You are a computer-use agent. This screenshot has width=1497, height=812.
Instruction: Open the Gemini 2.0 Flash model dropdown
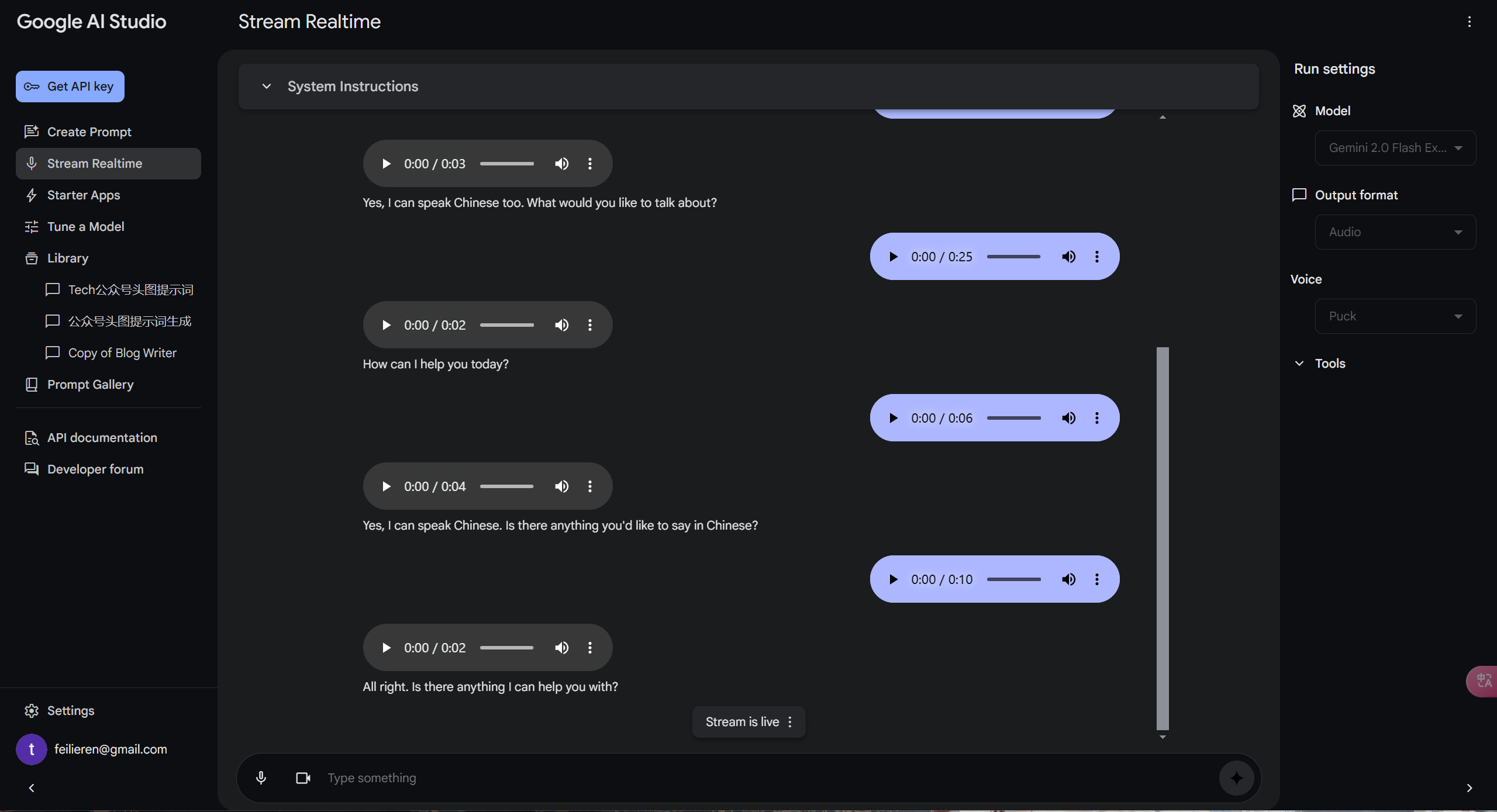point(1395,148)
